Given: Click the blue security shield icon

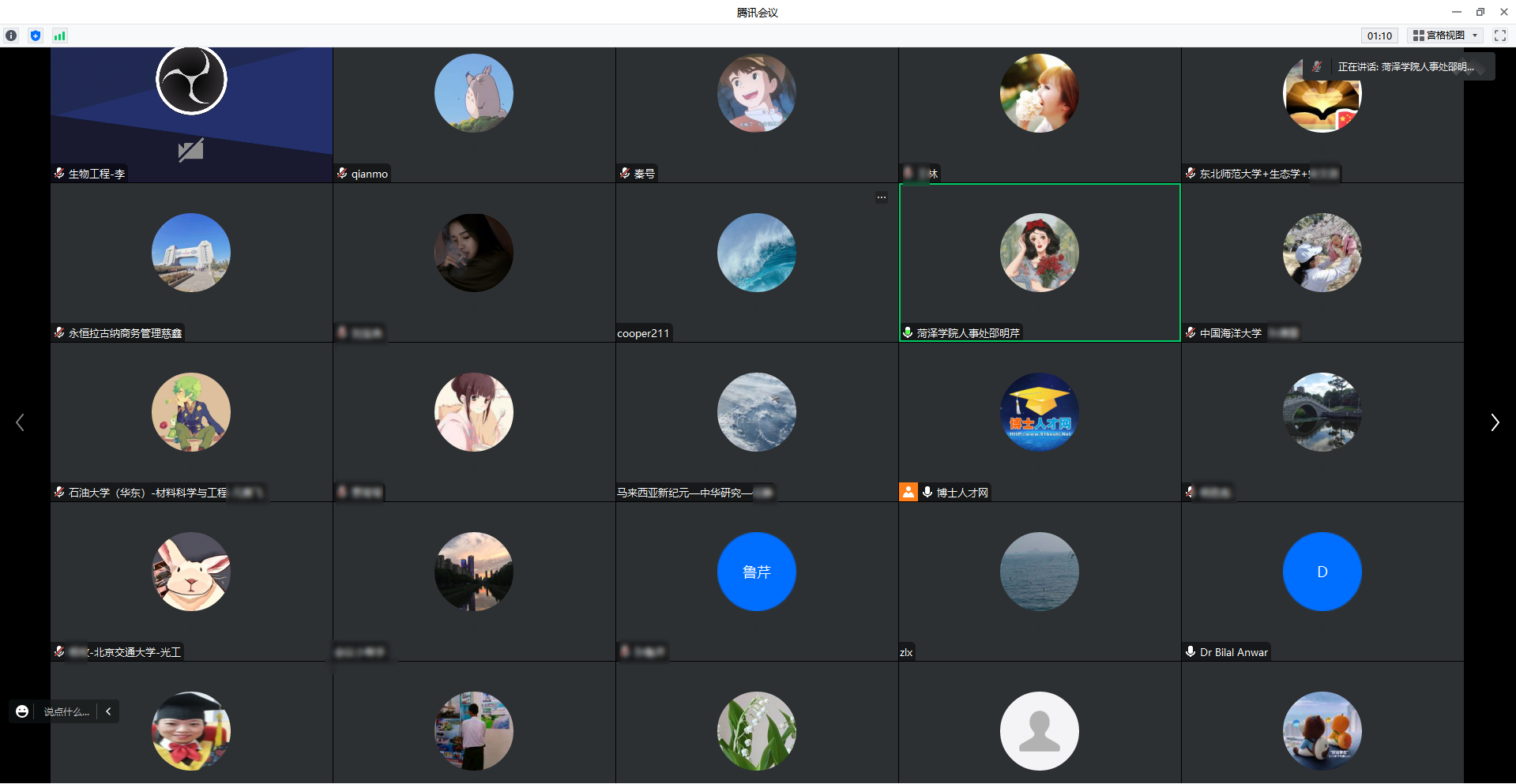Looking at the screenshot, I should (x=36, y=36).
